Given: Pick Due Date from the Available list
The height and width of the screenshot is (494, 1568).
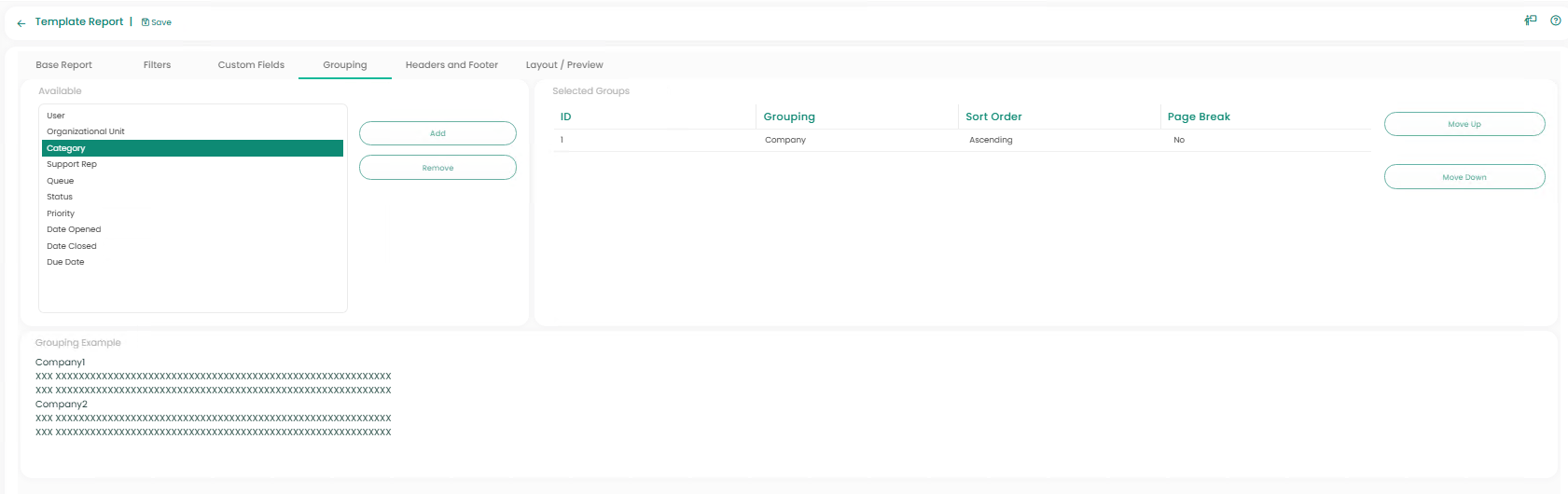Looking at the screenshot, I should (65, 262).
